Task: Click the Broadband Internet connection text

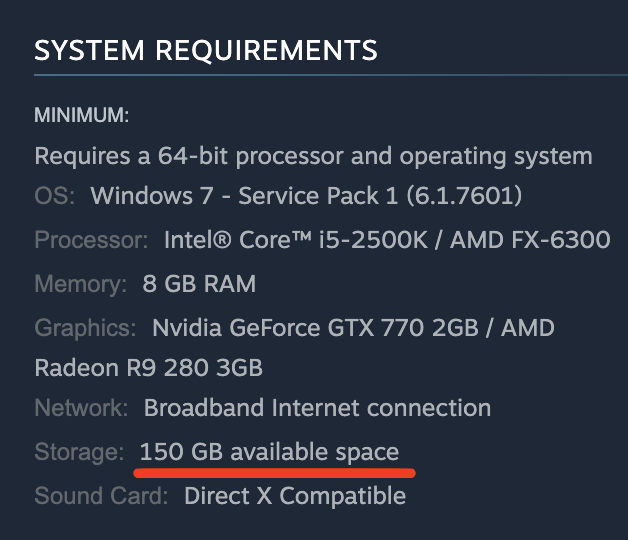Action: [317, 408]
